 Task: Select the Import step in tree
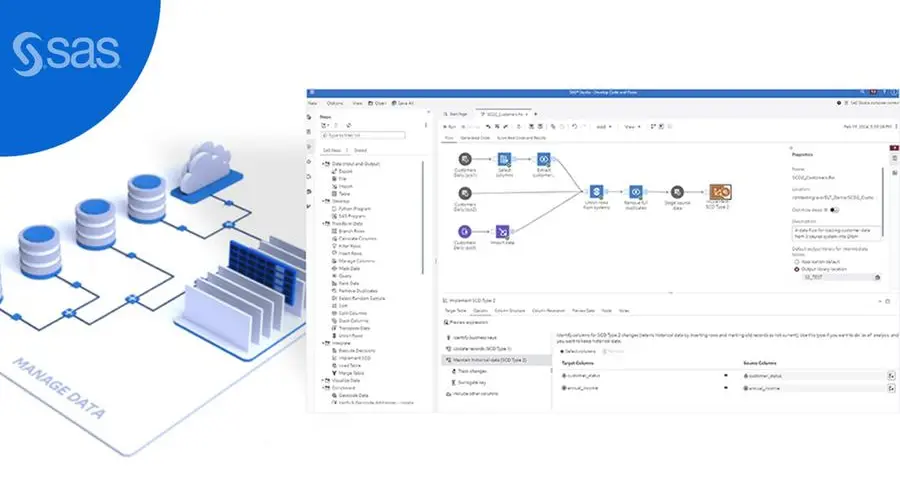pyautogui.click(x=342, y=186)
